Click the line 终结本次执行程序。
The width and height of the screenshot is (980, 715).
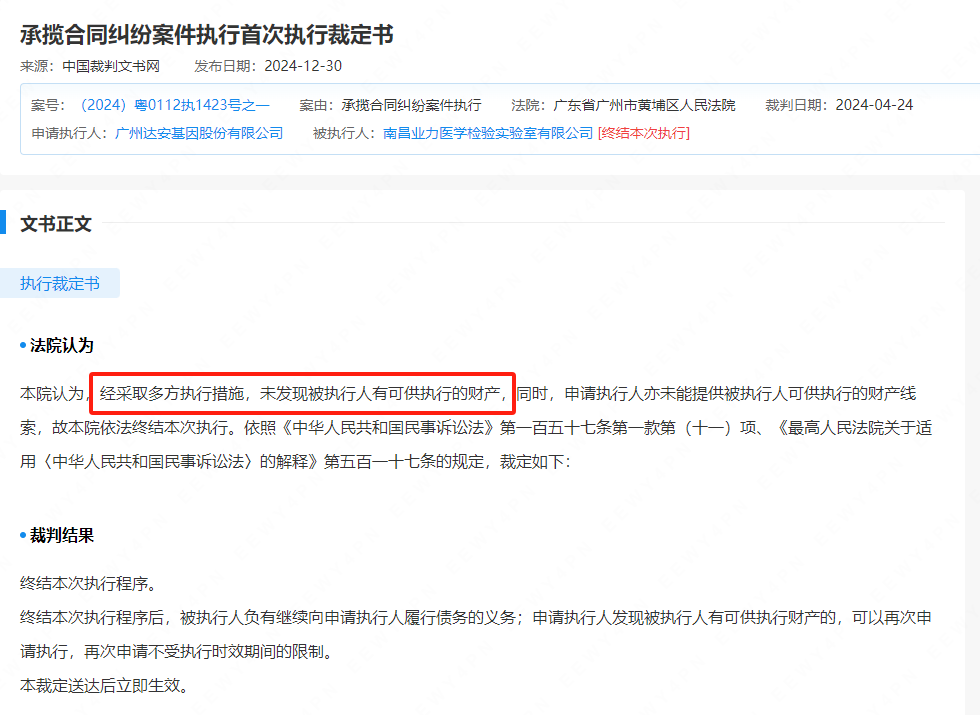pos(88,584)
